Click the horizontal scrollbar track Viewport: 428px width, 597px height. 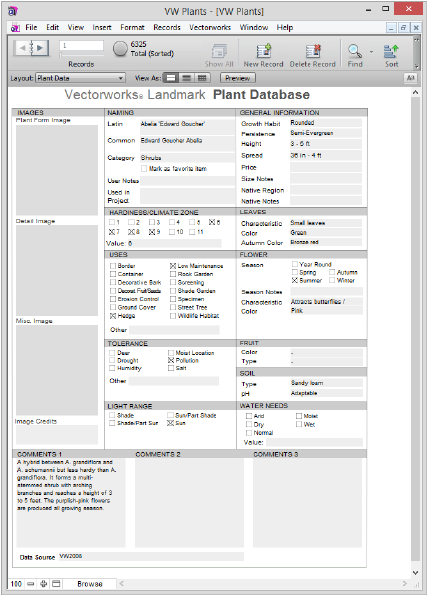263,583
